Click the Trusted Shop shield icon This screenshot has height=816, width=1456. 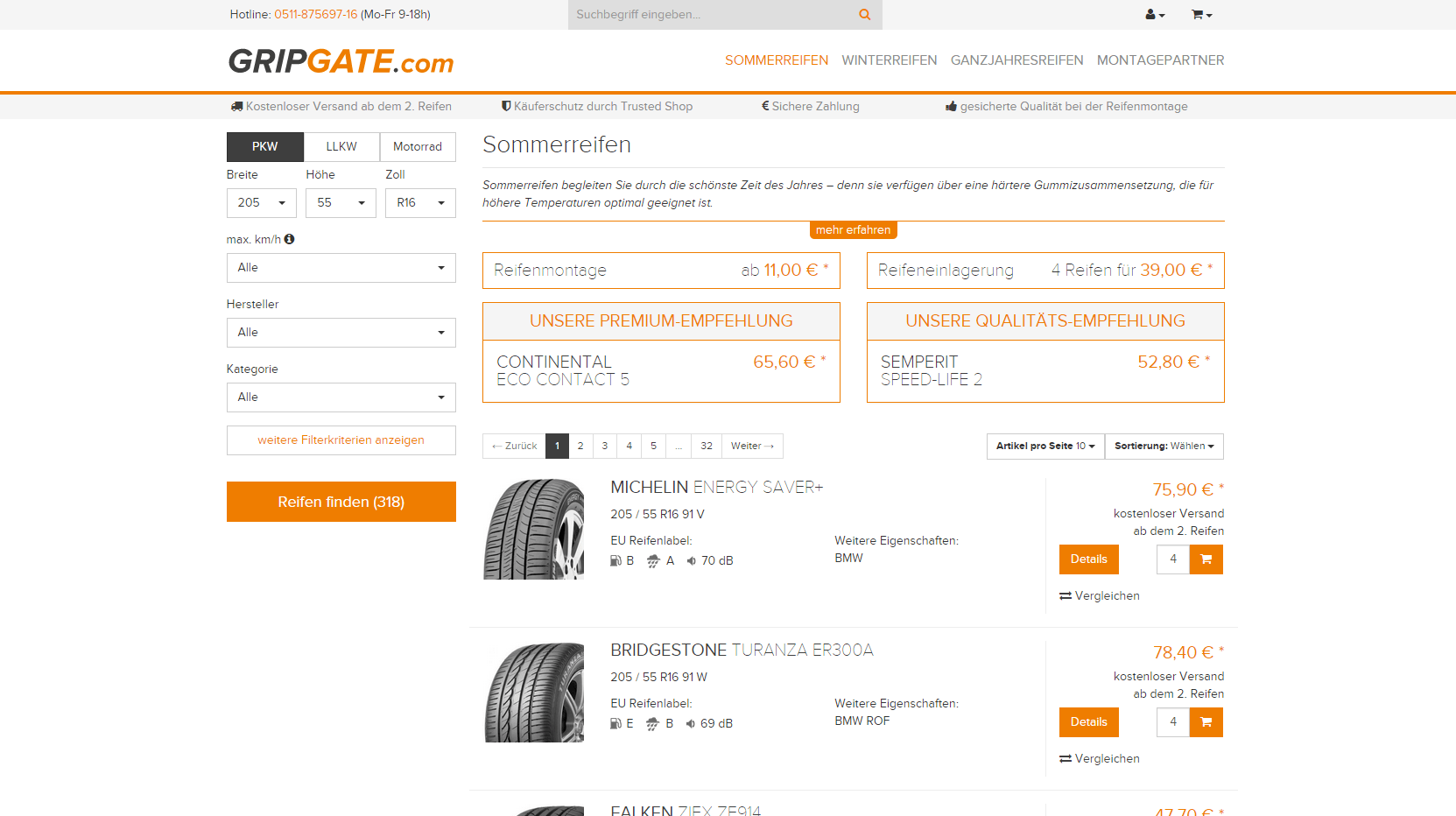(x=506, y=106)
